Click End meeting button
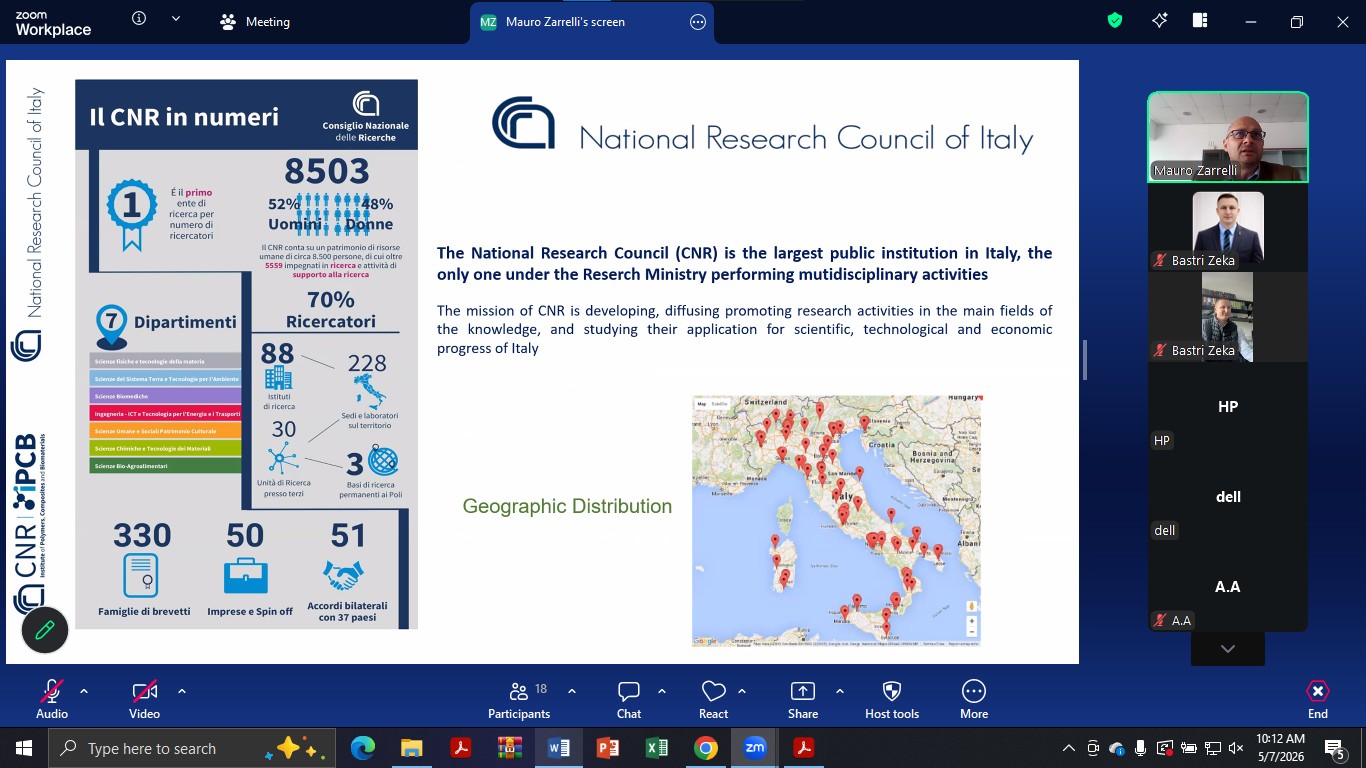The image size is (1366, 768). 1318,699
